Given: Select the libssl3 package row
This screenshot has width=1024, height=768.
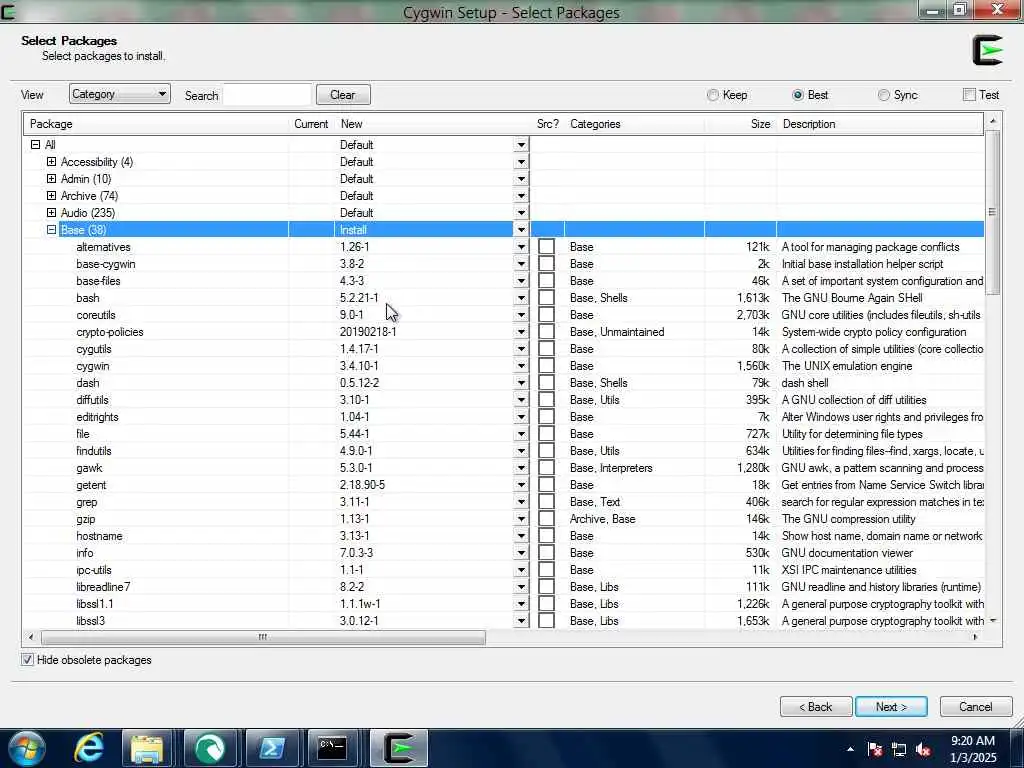Looking at the screenshot, I should pyautogui.click(x=504, y=620).
